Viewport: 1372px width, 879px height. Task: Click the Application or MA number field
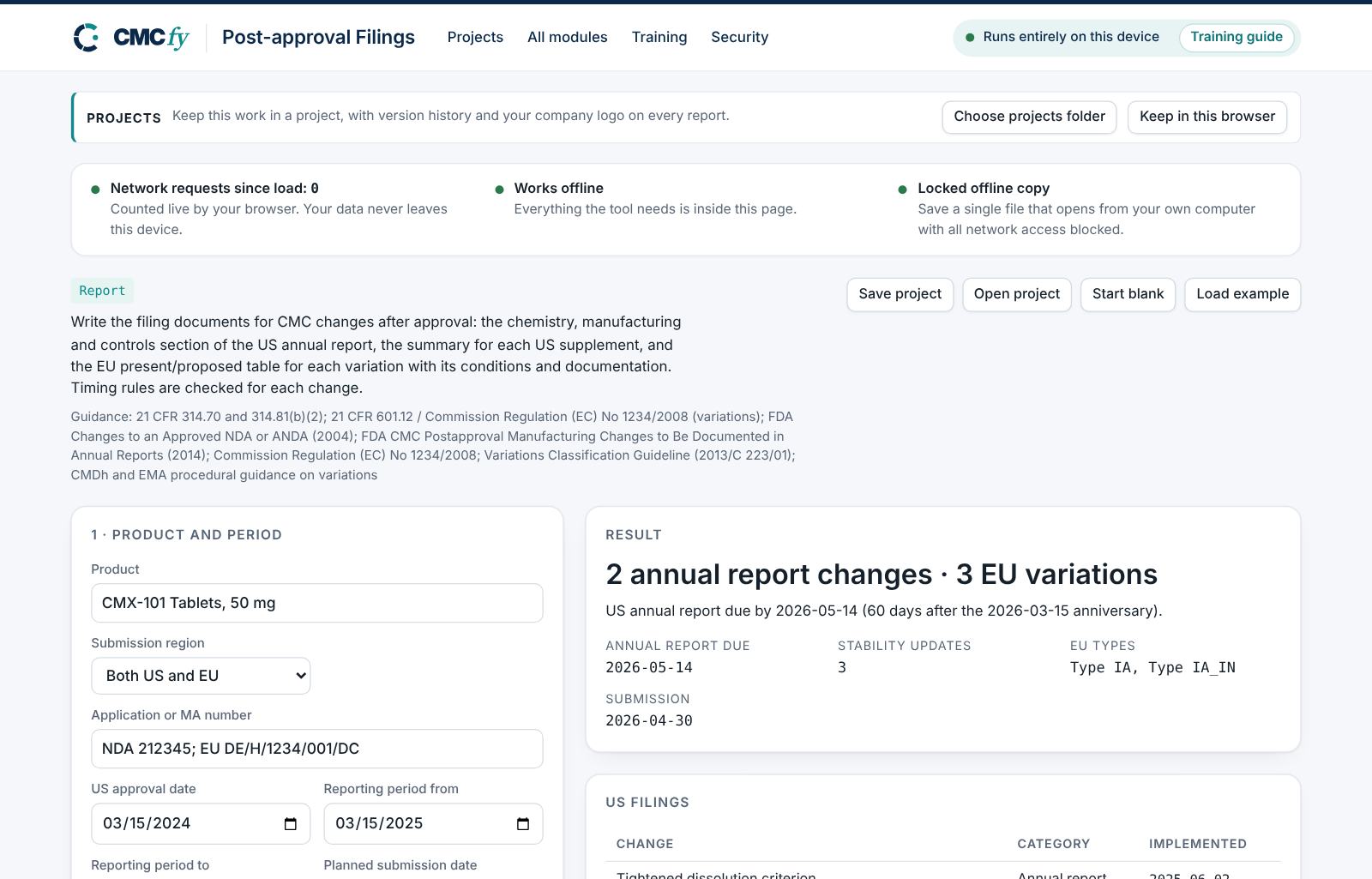317,749
